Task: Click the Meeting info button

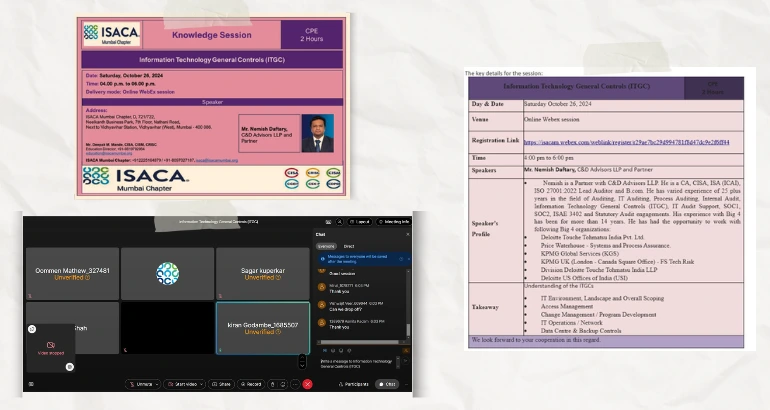Action: coord(394,221)
